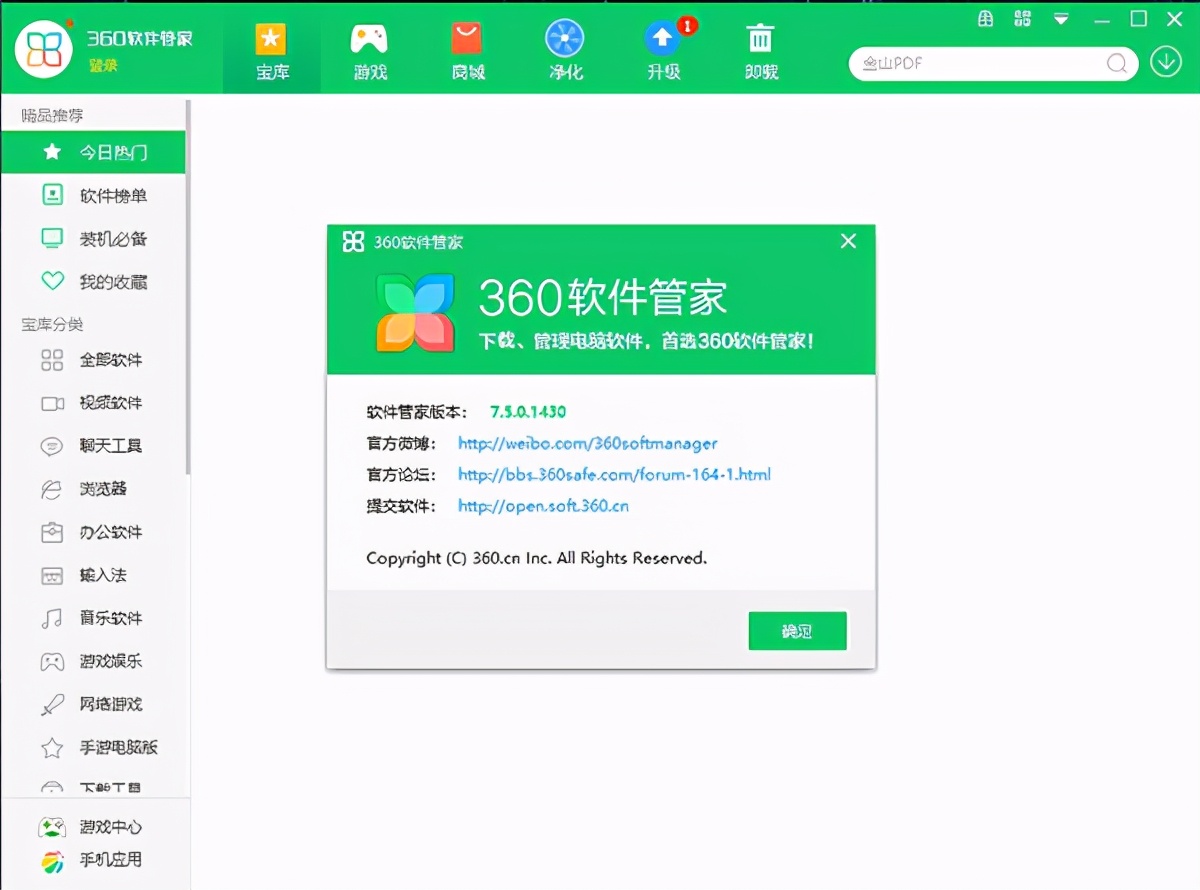This screenshot has width=1200, height=890.
Task: Open the weibo.com/360softmanager link
Action: (x=586, y=444)
